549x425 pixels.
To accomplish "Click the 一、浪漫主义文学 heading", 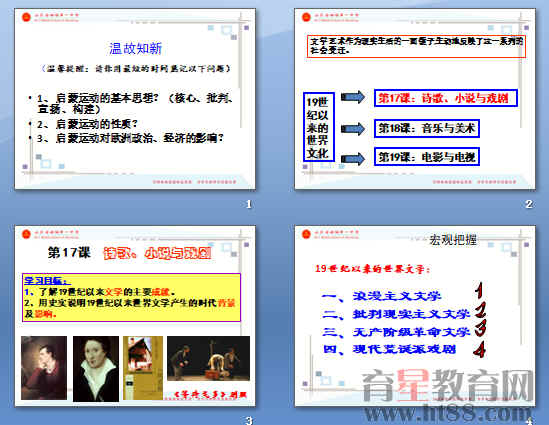I will click(381, 296).
